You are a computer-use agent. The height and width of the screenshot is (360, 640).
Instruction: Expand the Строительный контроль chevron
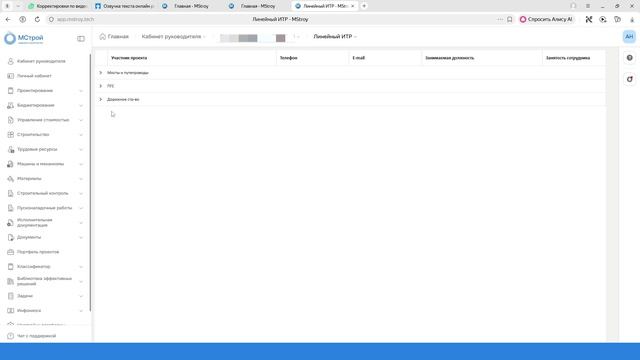81,193
